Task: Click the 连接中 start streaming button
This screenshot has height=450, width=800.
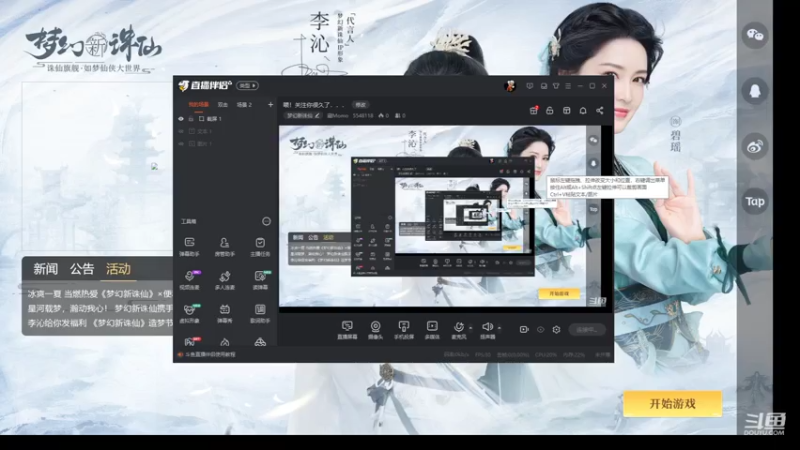Action: pyautogui.click(x=587, y=330)
